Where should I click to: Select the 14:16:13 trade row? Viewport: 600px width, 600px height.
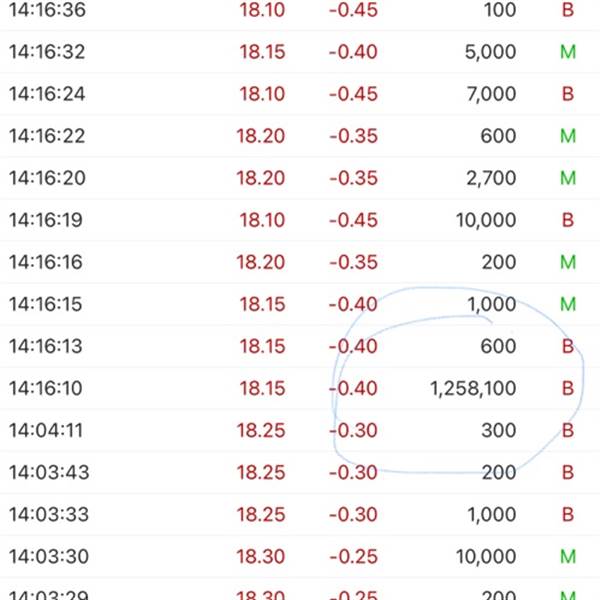(x=300, y=346)
